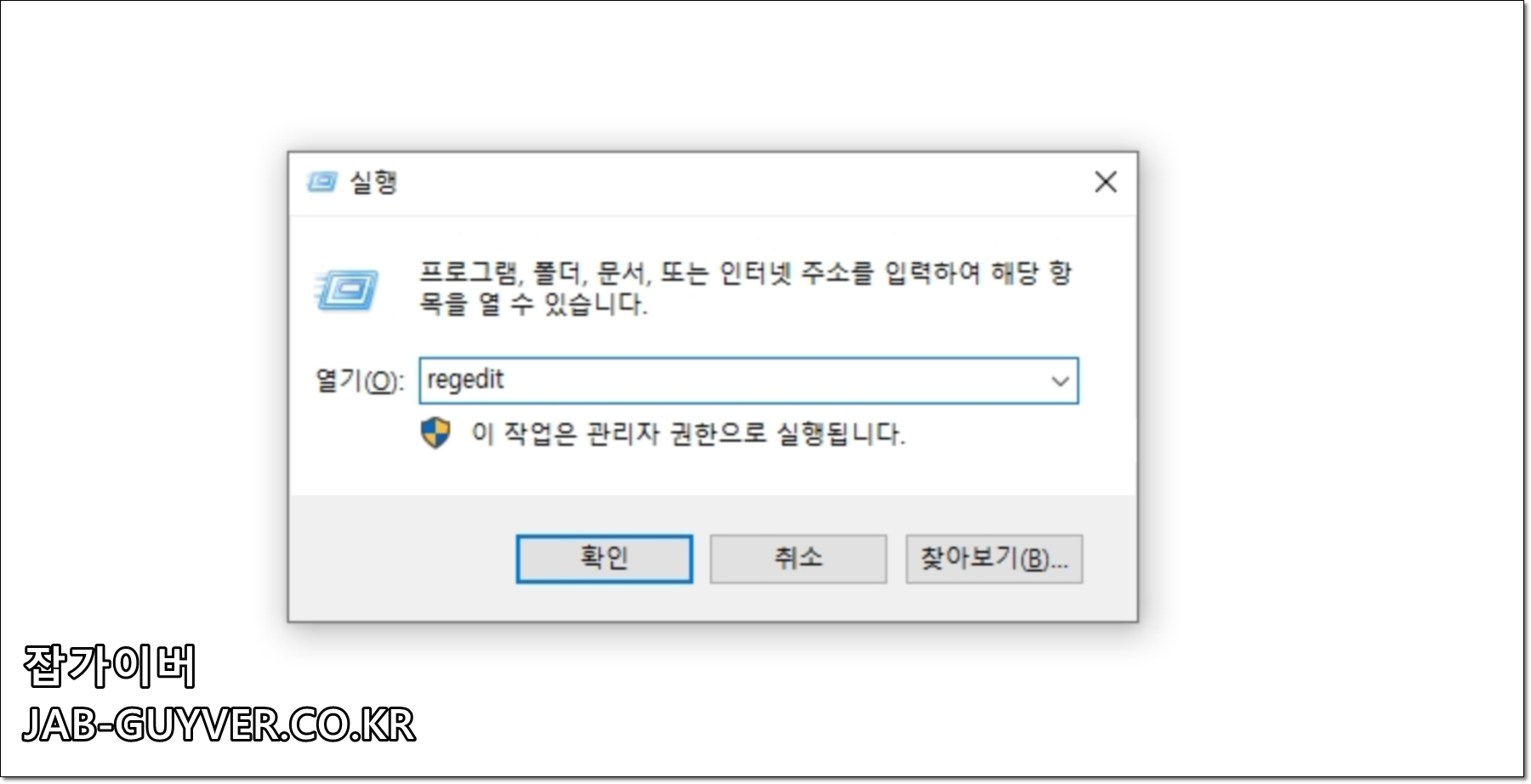Expand the 열기 combo box dropdown arrow

point(1060,380)
